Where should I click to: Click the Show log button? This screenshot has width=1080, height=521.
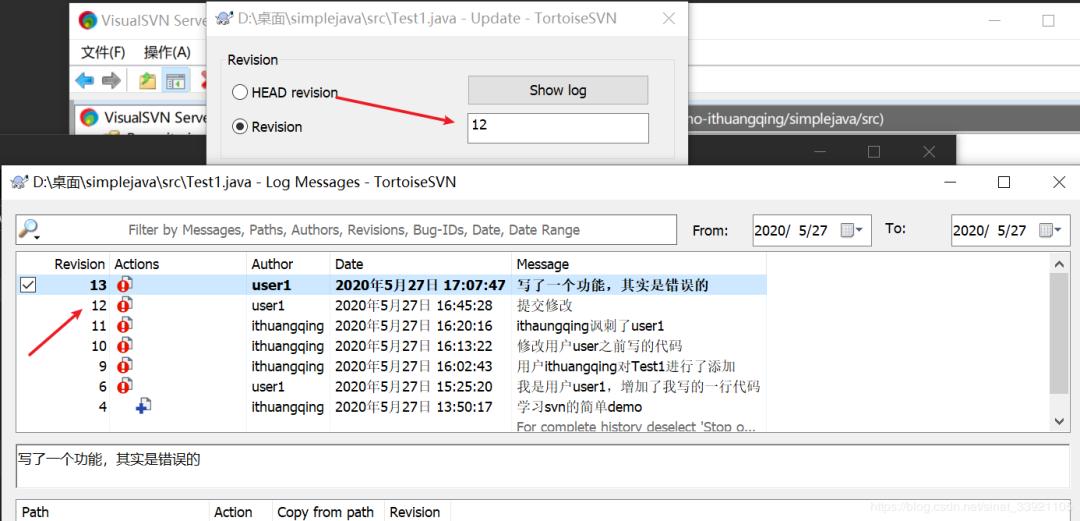click(x=558, y=90)
